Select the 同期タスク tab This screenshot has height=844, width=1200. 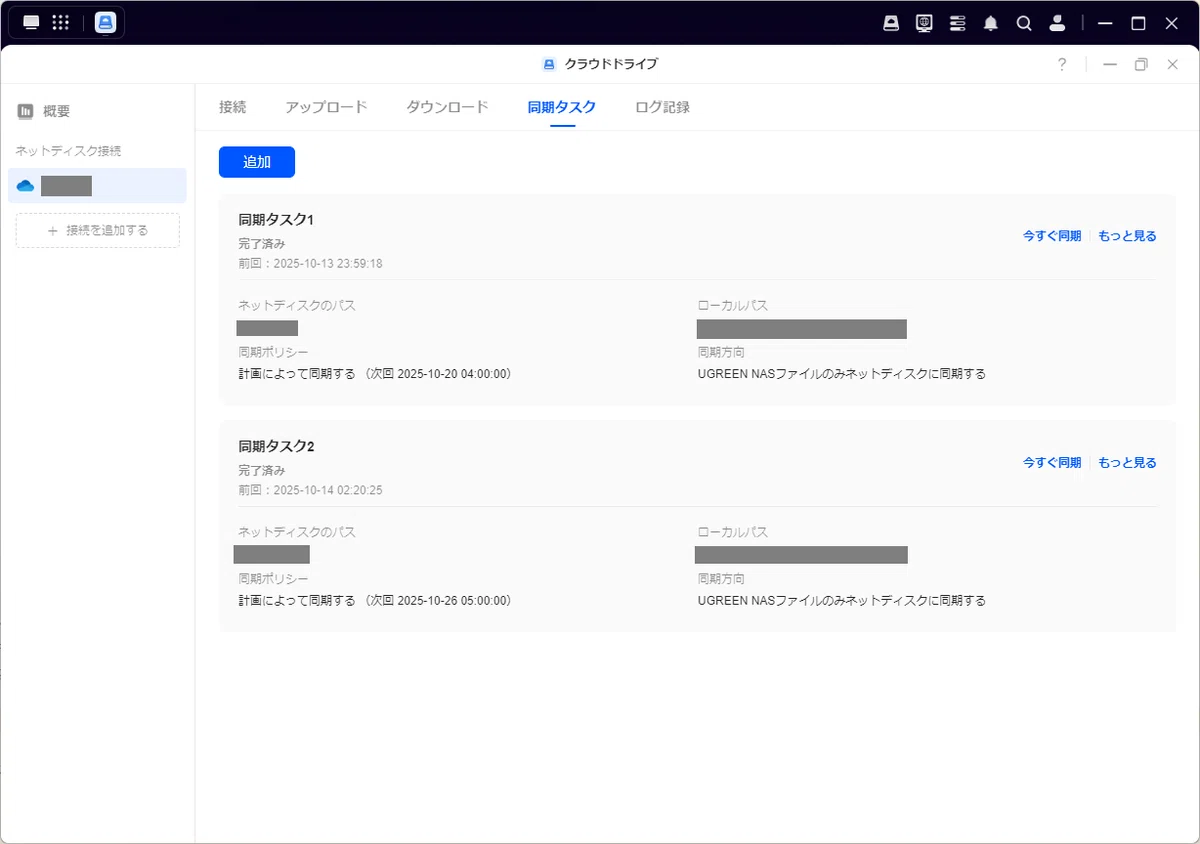[562, 107]
